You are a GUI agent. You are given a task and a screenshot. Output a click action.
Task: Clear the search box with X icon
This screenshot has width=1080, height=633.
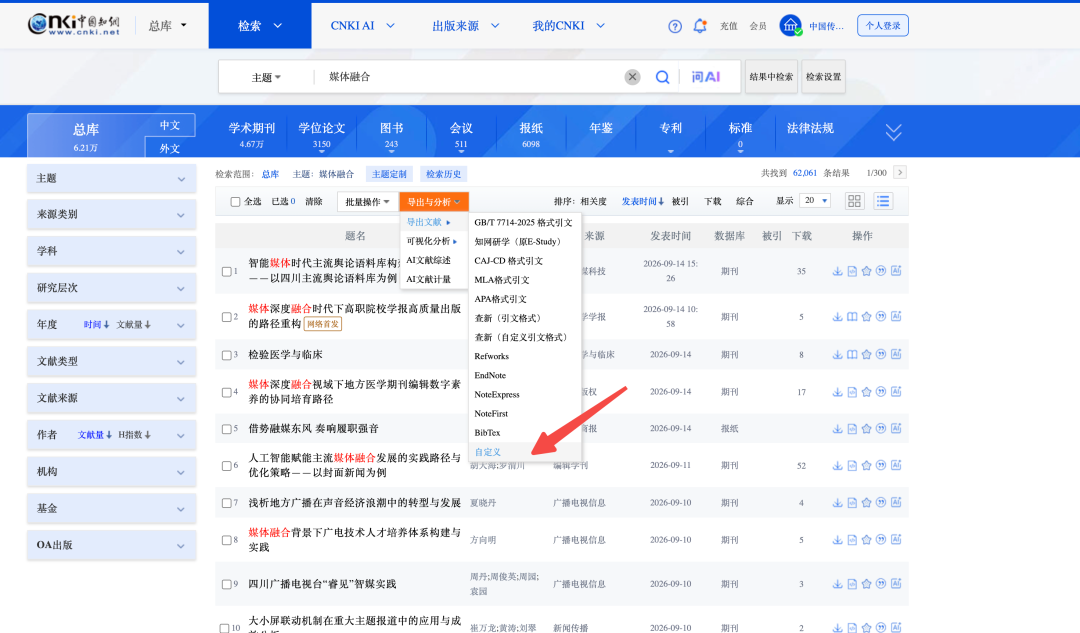pyautogui.click(x=632, y=77)
